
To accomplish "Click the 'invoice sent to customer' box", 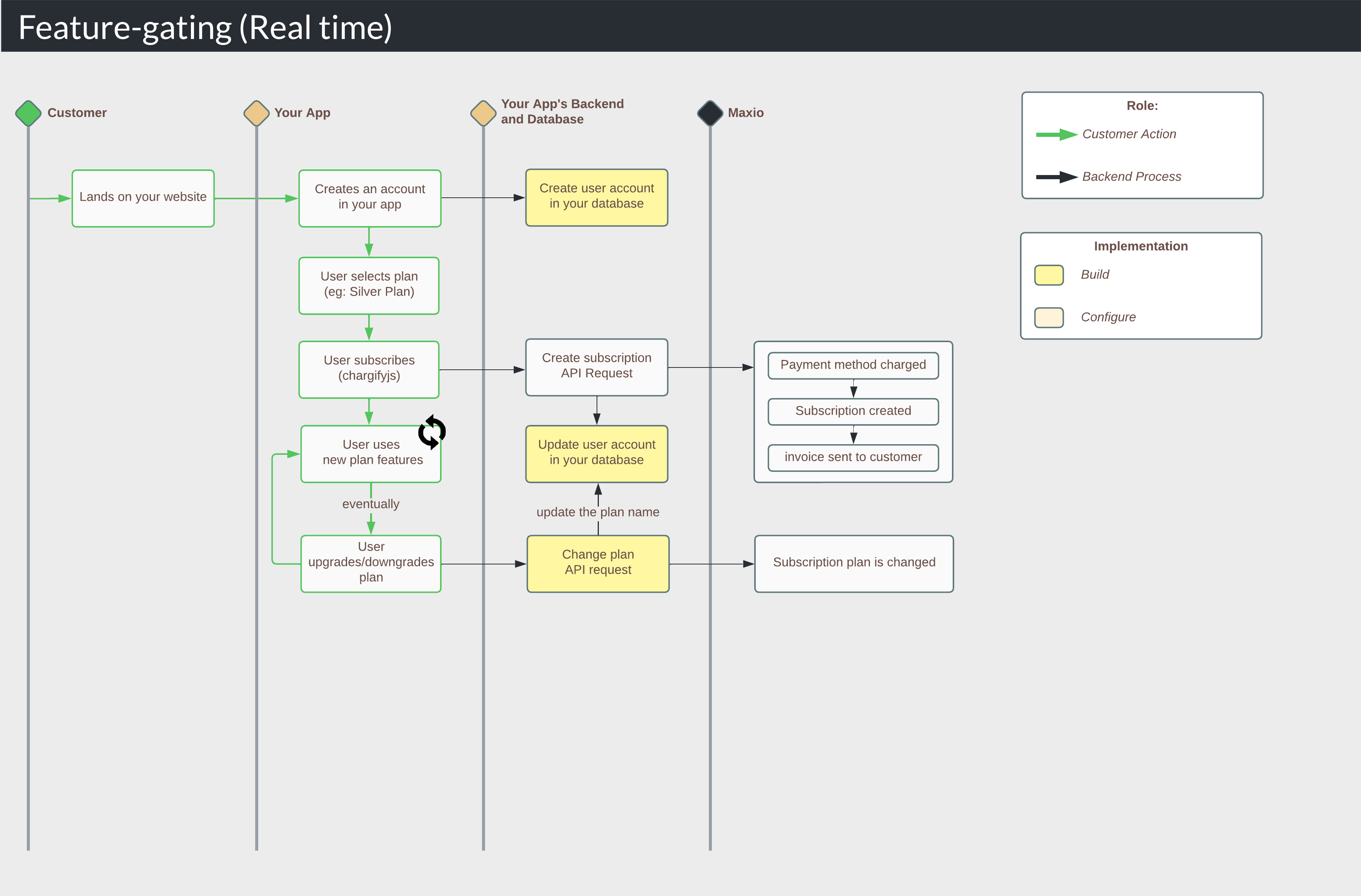I will [x=853, y=458].
